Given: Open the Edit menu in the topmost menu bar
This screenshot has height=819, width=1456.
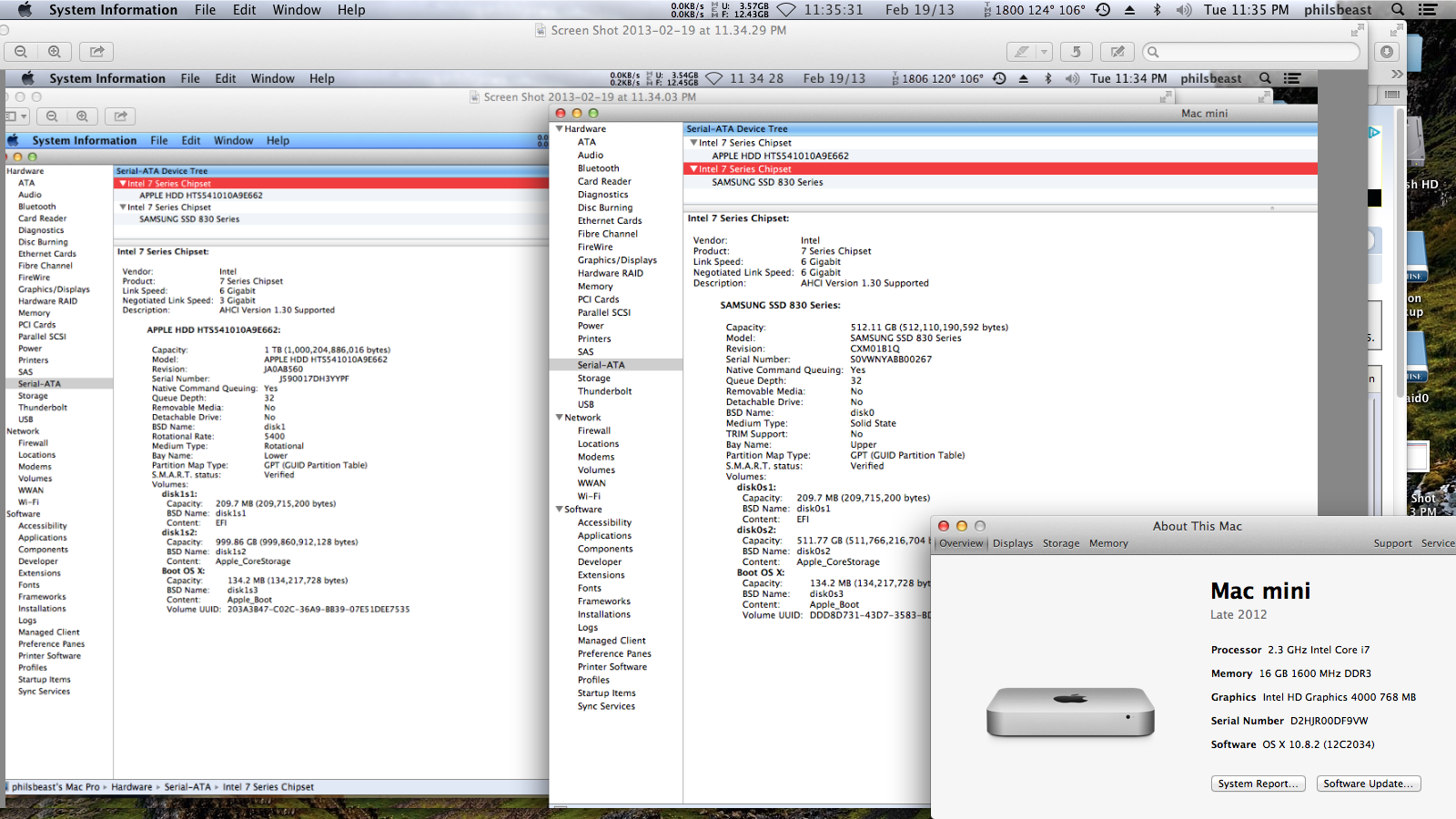Looking at the screenshot, I should click(x=244, y=10).
